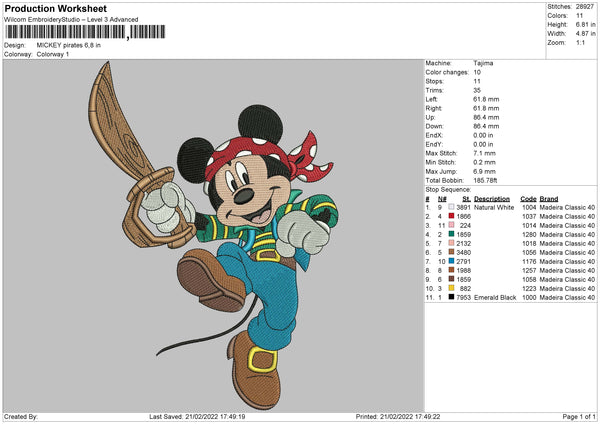Click the Min Stitch value '0.2 mm'

click(484, 162)
